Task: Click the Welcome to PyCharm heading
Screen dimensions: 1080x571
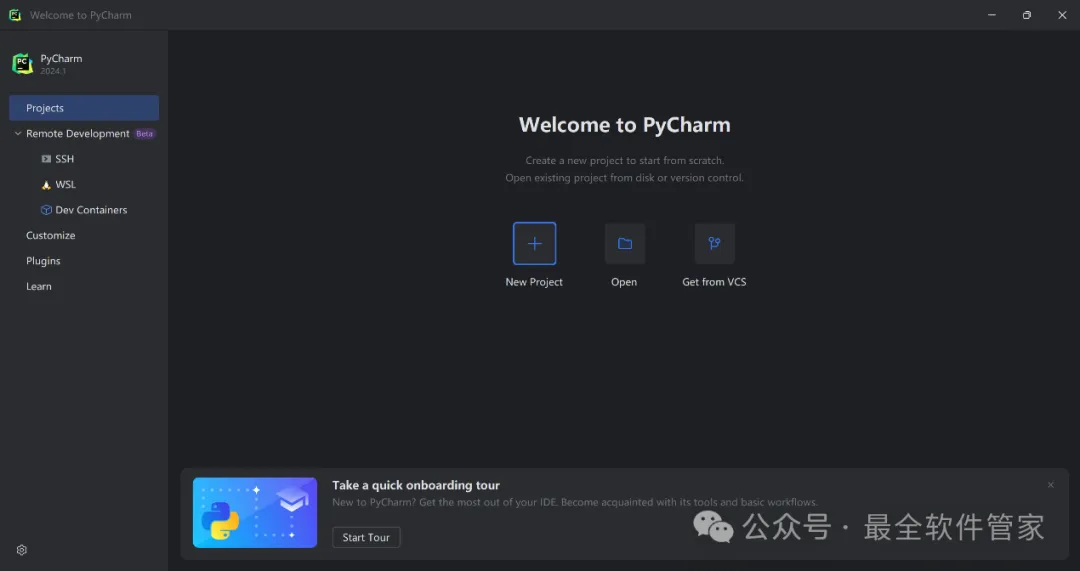Action: (x=625, y=125)
